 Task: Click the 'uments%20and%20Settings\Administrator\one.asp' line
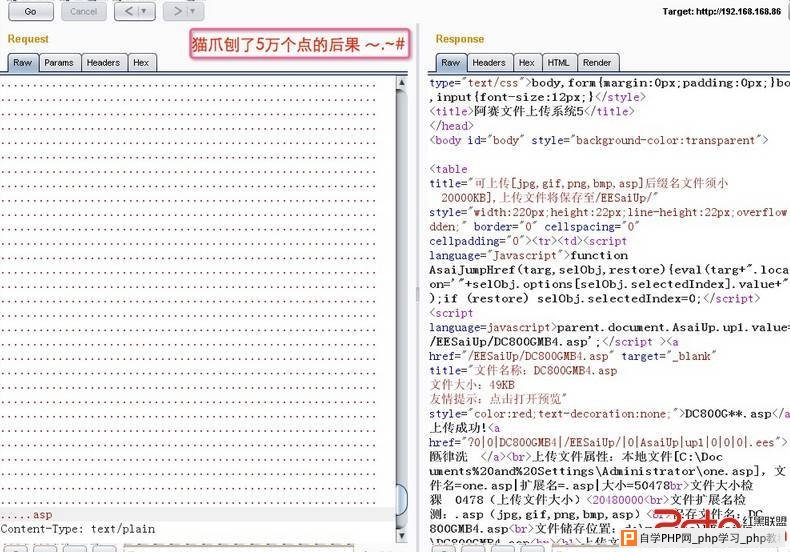(607, 471)
